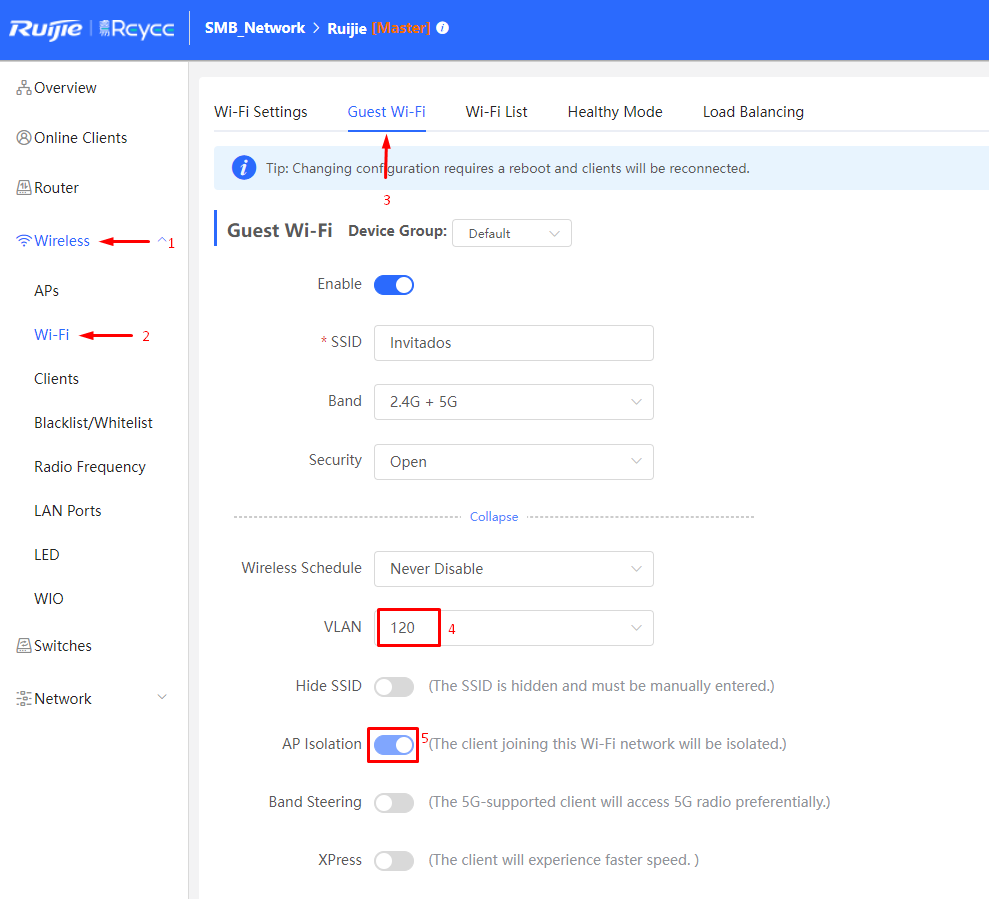This screenshot has height=899, width=989.
Task: Open the Wireless Schedule dropdown
Action: click(x=513, y=569)
